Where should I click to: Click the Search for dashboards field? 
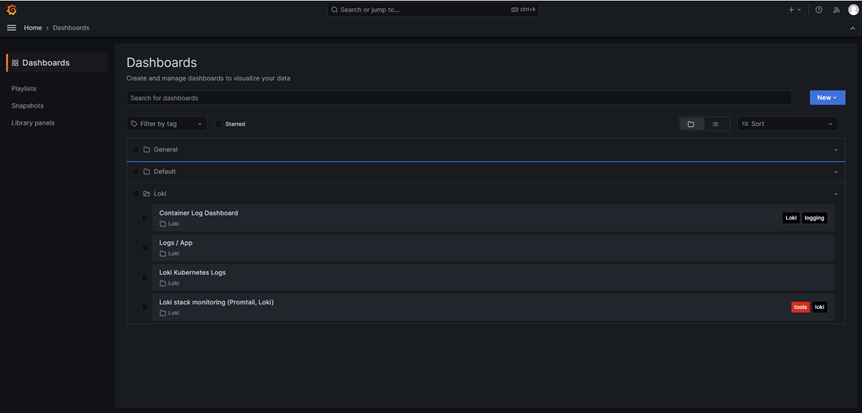(459, 97)
